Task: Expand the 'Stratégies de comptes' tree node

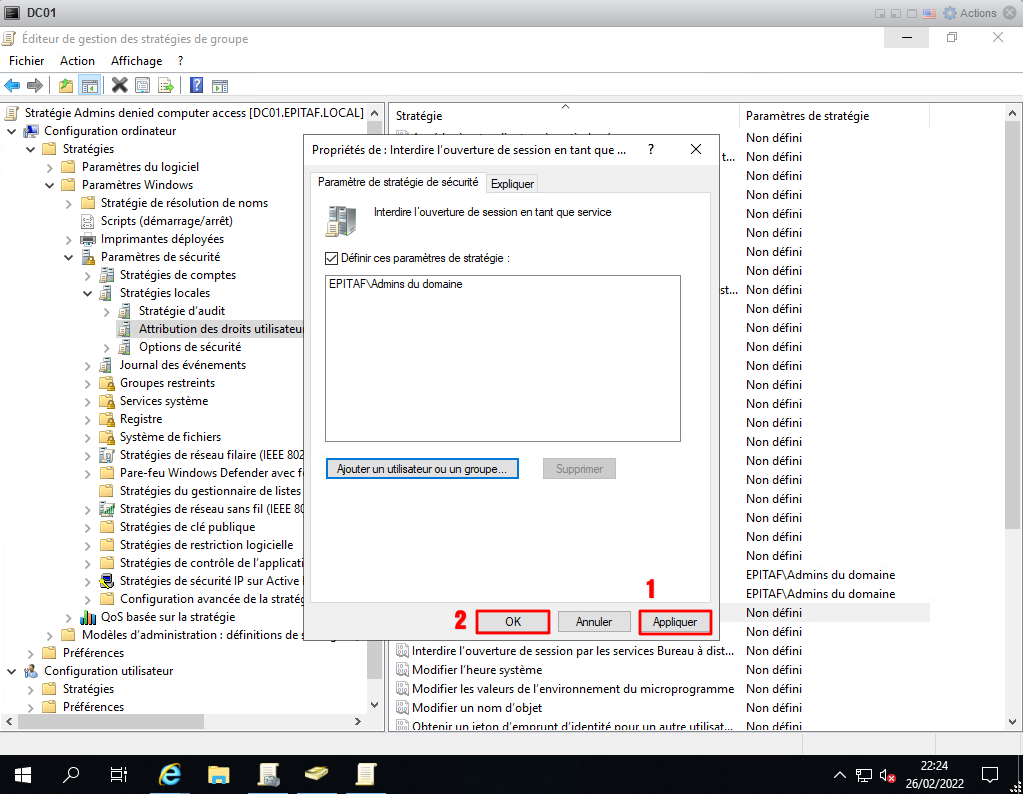Action: coord(88,275)
